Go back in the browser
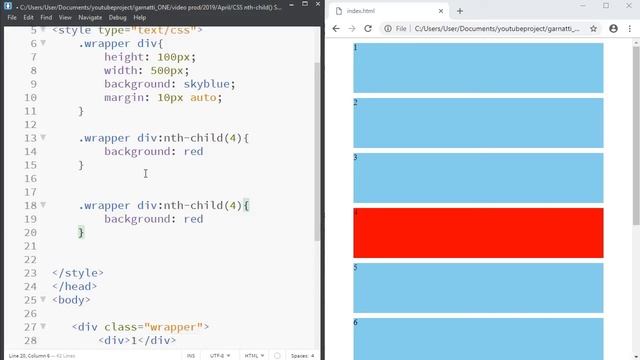 [x=336, y=29]
